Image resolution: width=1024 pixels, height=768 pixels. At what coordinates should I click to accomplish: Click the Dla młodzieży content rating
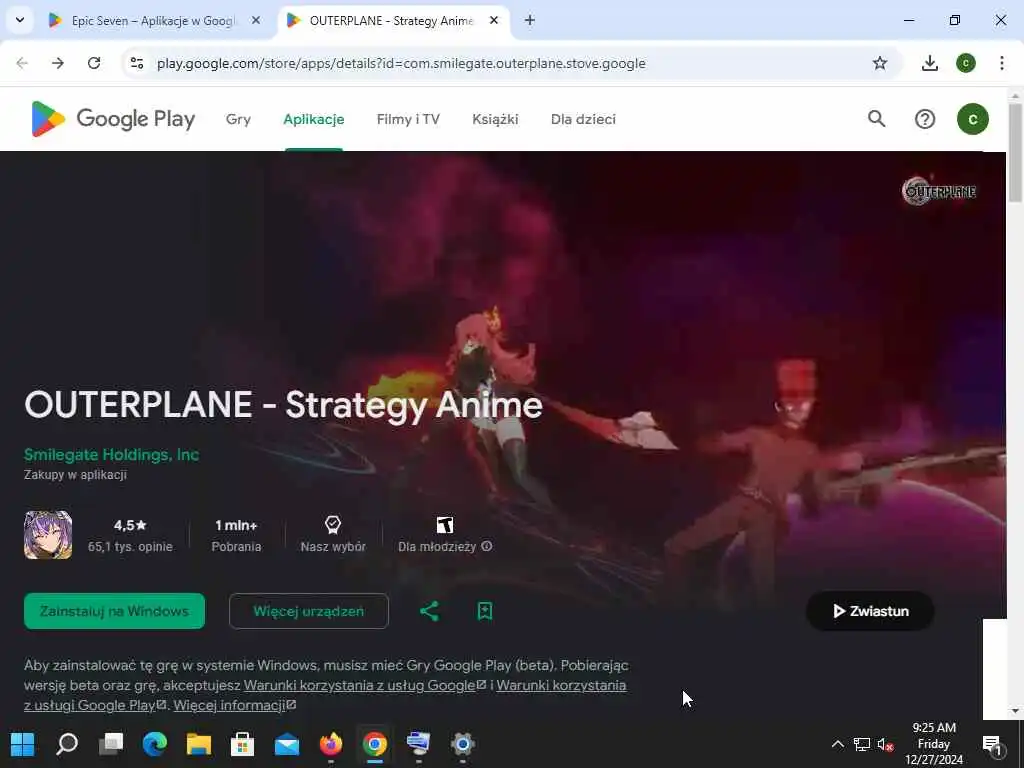[445, 535]
